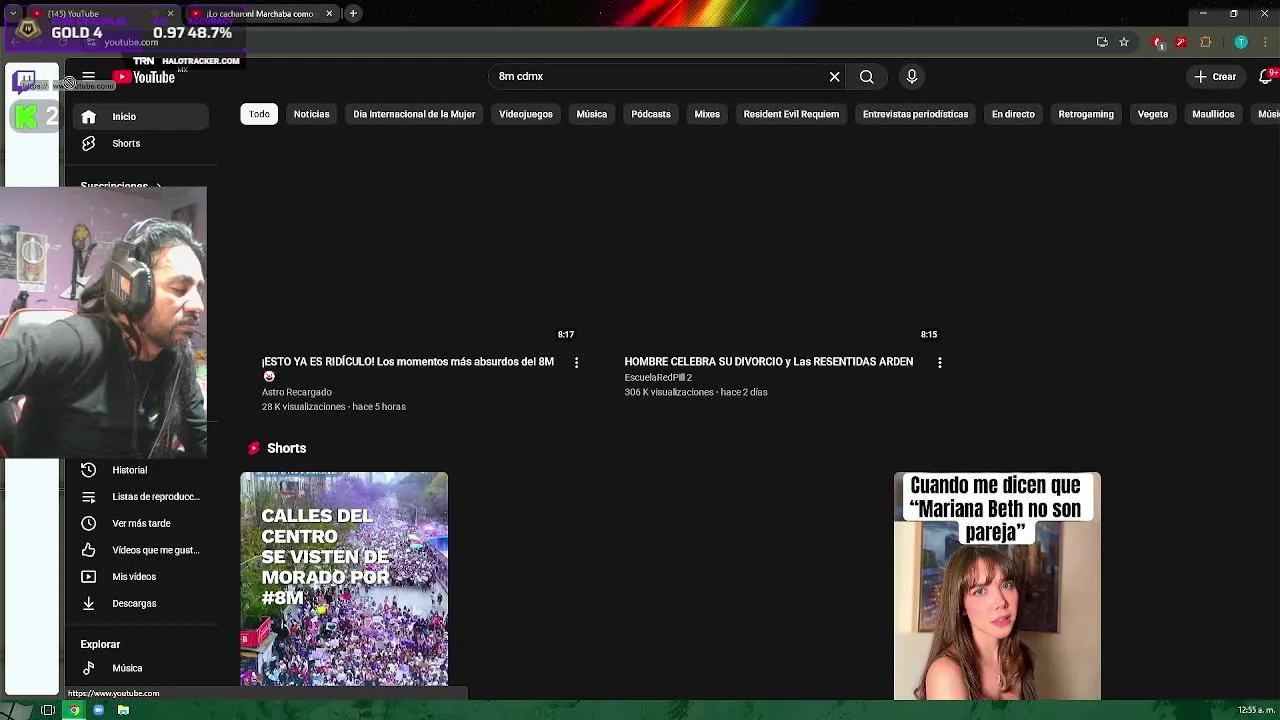Viewport: 1280px width, 720px height.
Task: Select the Vegeta filter chip
Action: [1153, 114]
